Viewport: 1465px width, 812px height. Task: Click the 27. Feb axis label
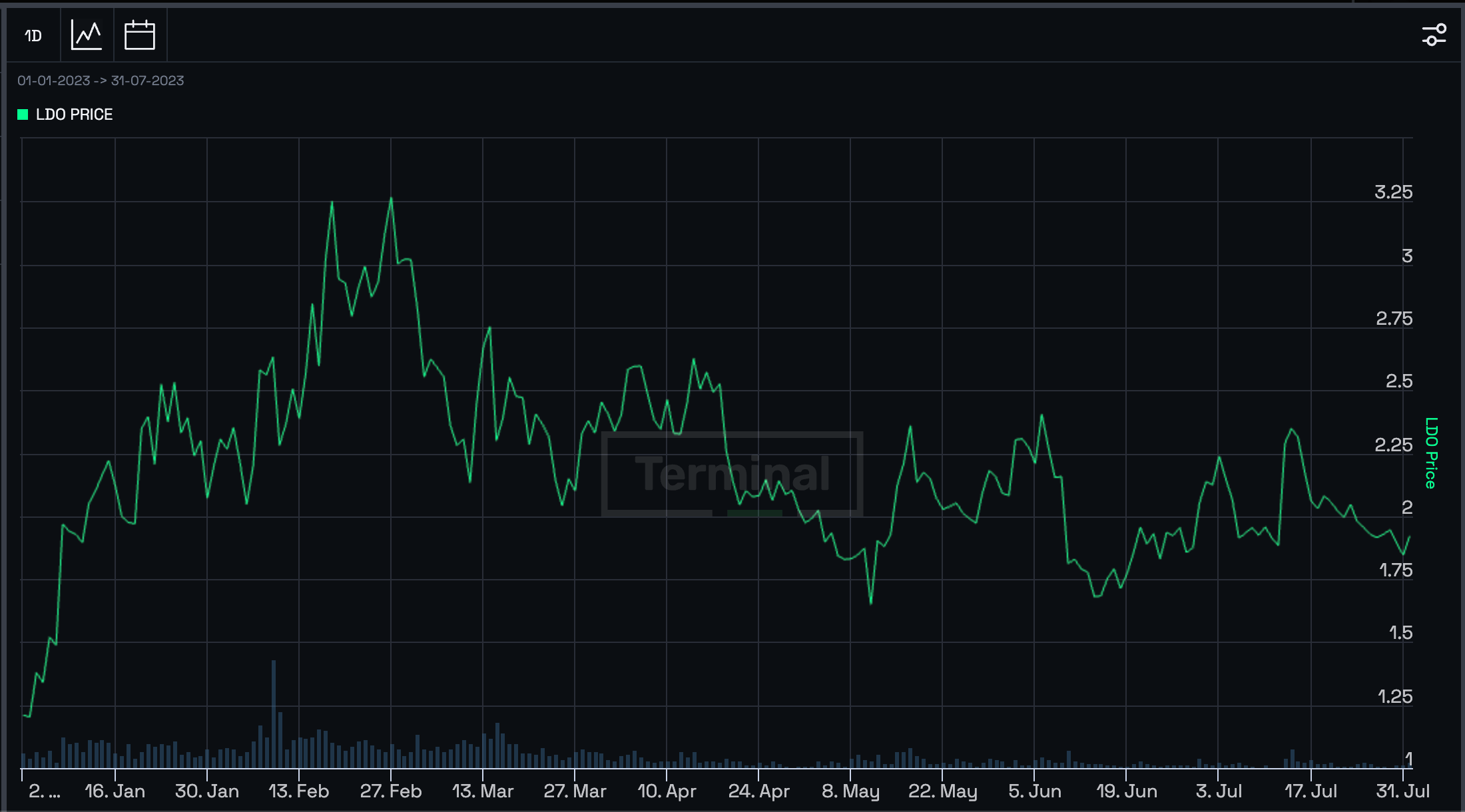[391, 791]
